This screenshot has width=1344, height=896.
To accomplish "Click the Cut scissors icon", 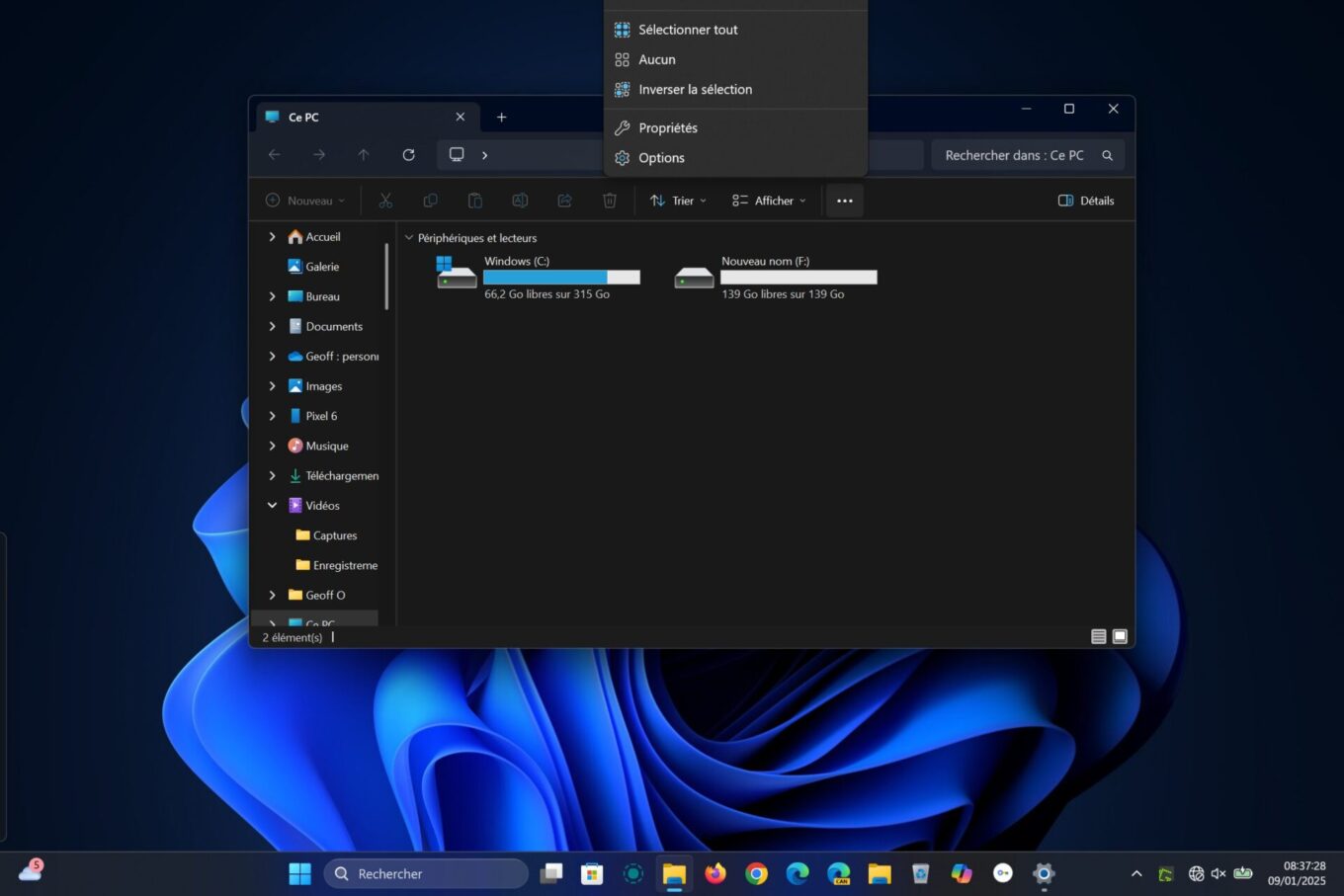I will (385, 201).
